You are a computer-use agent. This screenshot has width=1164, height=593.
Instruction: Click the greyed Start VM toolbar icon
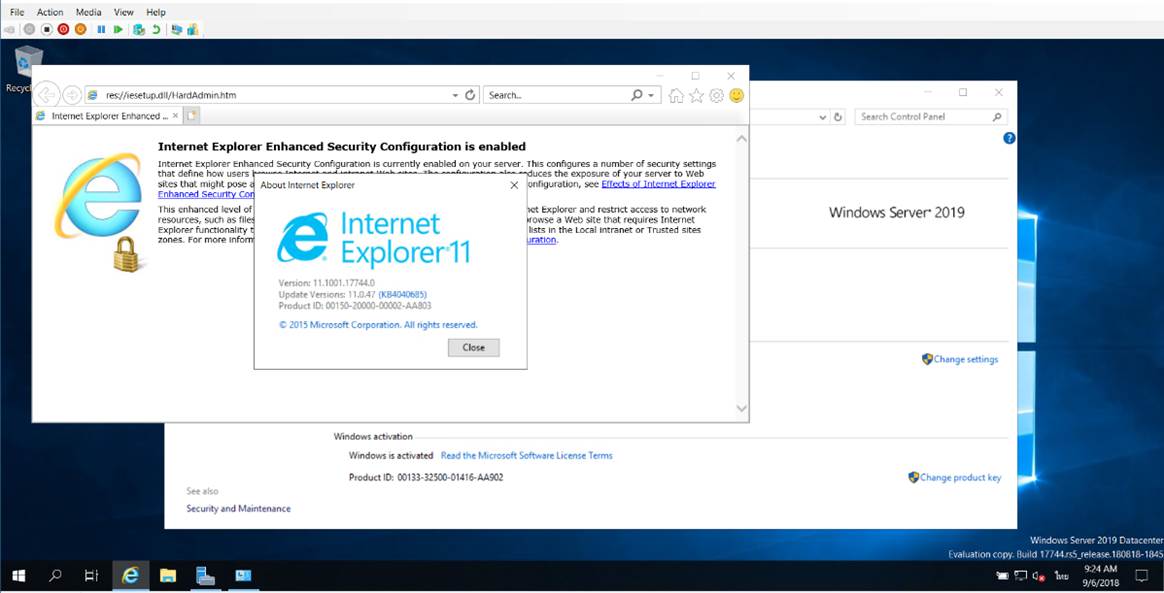pos(29,30)
